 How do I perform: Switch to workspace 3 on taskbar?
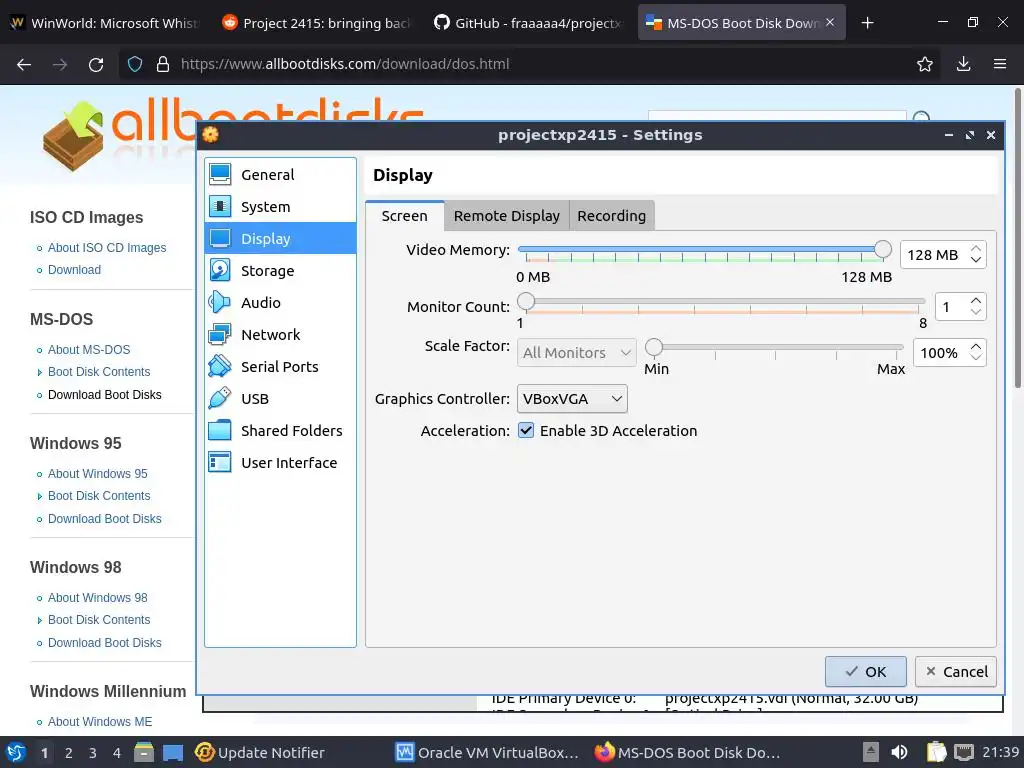pyautogui.click(x=93, y=753)
